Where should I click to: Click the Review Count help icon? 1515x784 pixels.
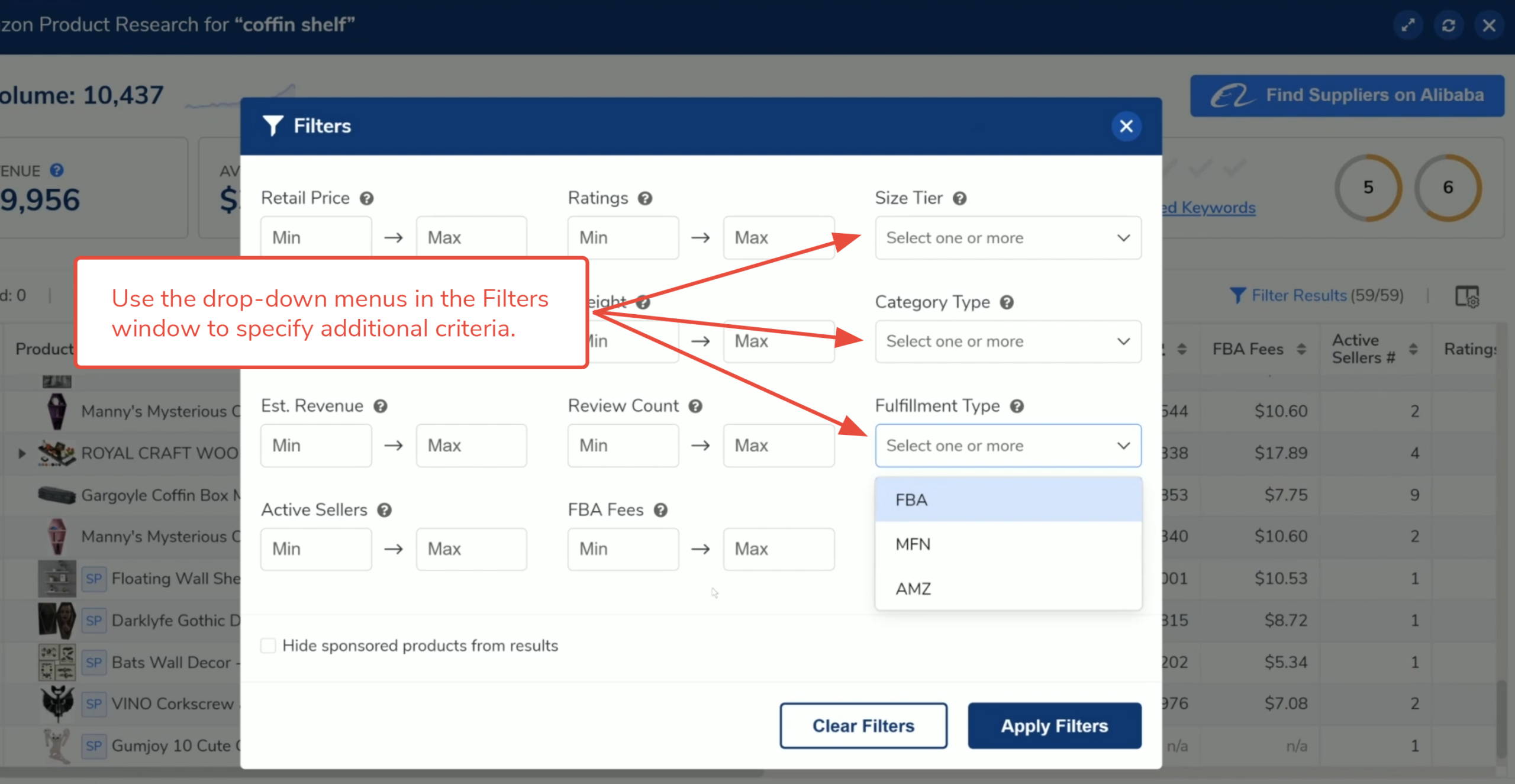[x=695, y=406]
